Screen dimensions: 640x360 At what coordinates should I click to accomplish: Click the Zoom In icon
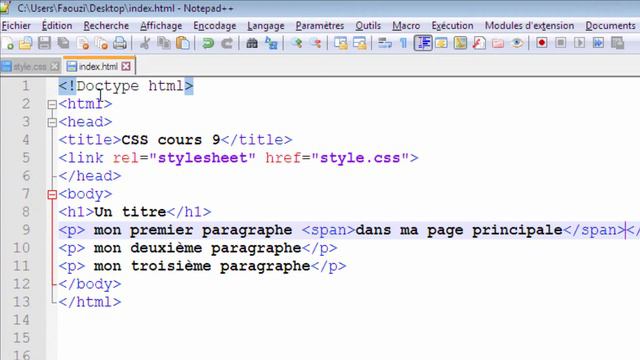[297, 43]
